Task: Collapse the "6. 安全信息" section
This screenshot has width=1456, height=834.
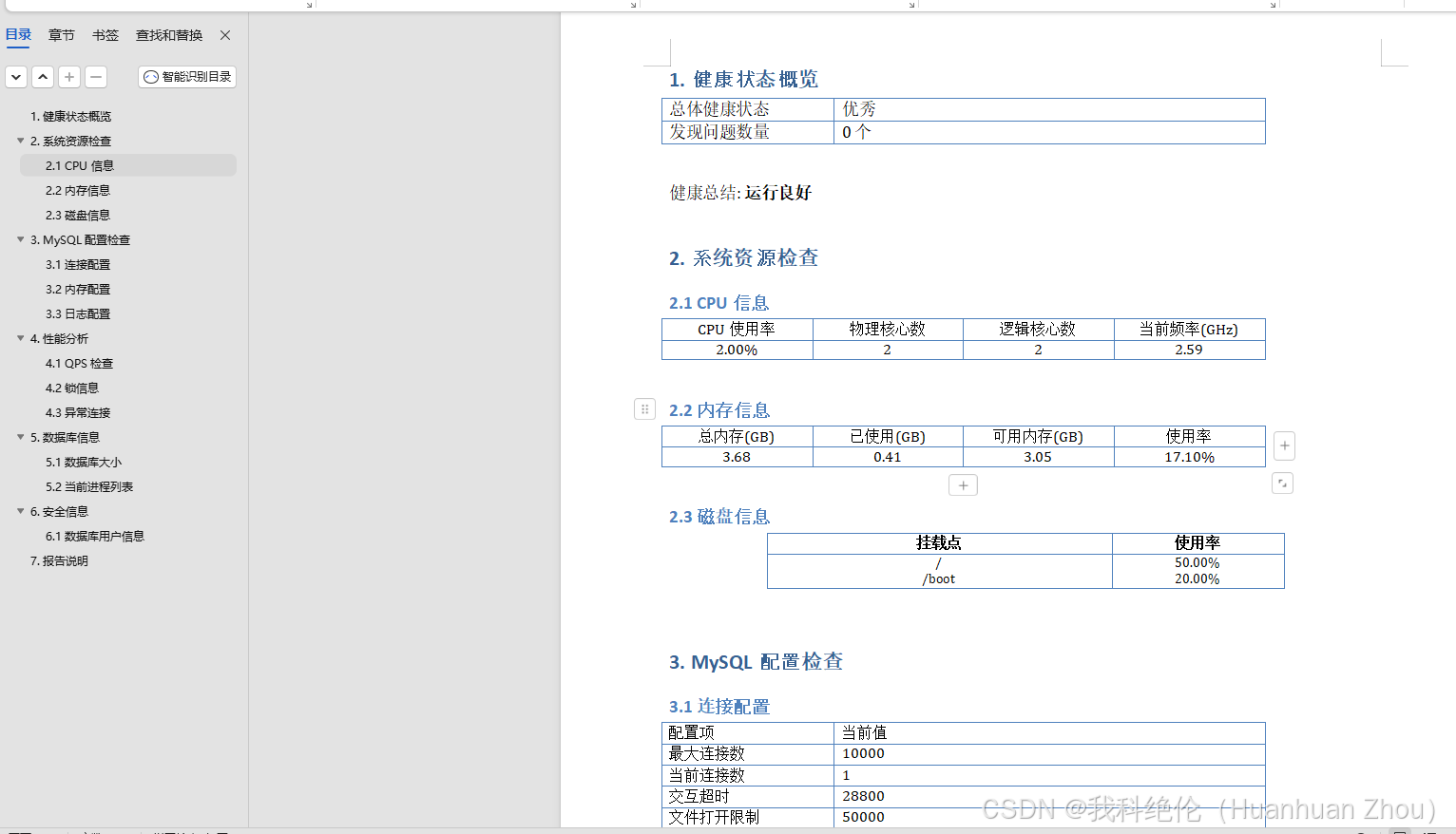Action: (20, 511)
